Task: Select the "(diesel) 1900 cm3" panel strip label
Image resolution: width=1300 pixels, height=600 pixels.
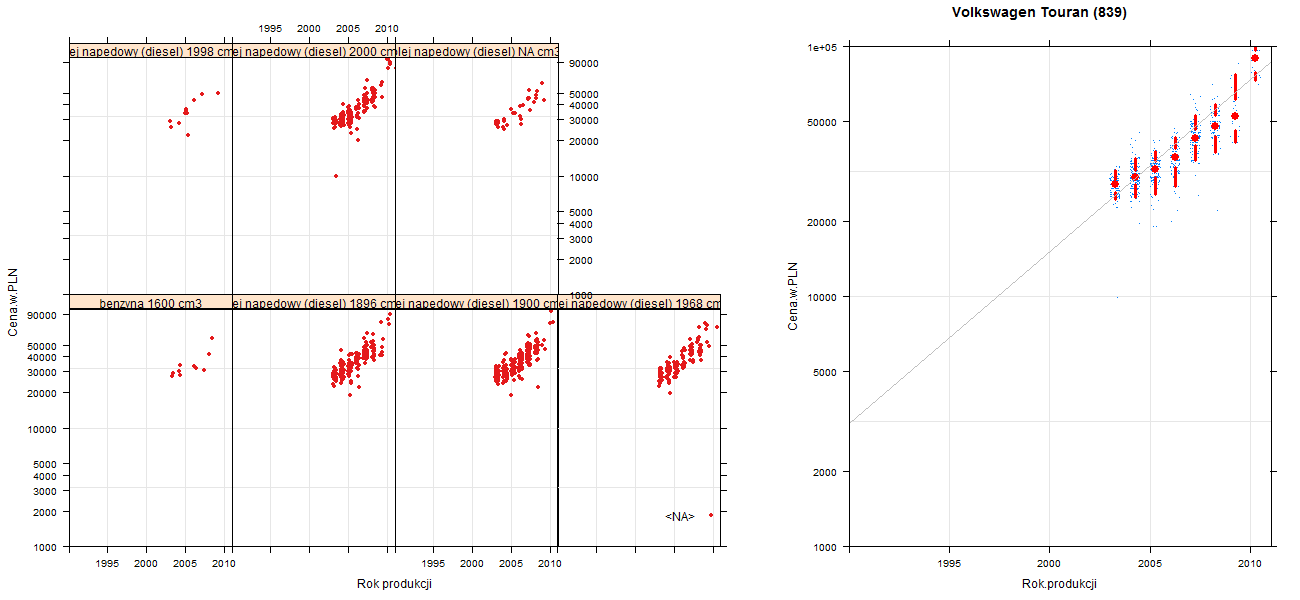Action: point(477,303)
